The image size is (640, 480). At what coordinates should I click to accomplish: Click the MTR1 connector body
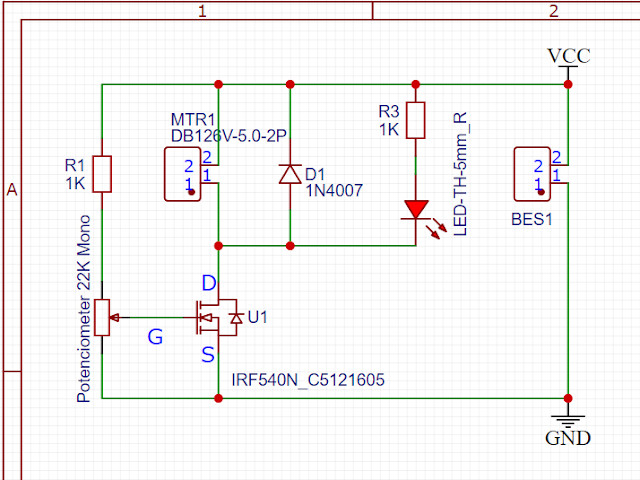point(182,174)
